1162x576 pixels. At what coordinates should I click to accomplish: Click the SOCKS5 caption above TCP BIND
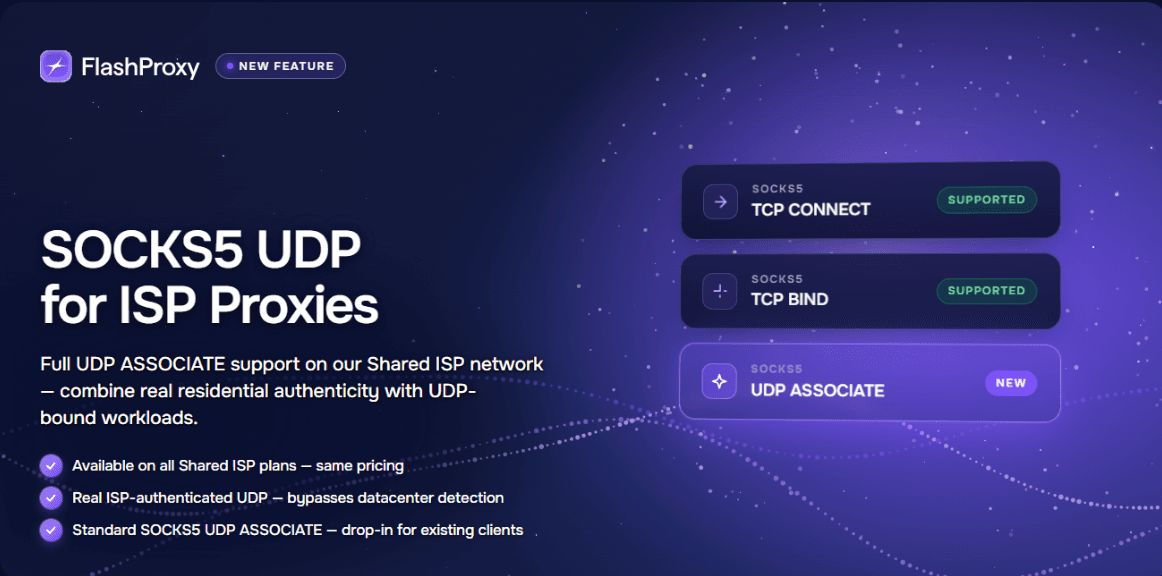[x=777, y=279]
